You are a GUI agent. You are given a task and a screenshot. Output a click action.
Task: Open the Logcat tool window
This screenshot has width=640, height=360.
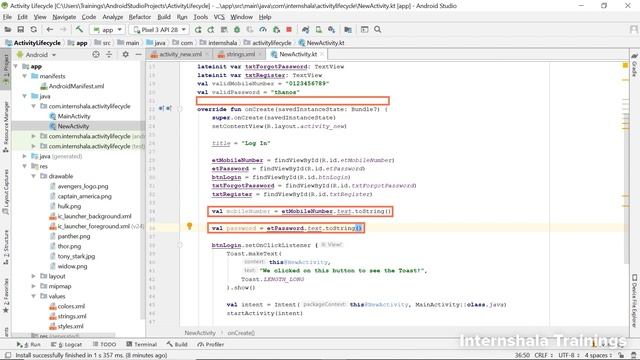(x=67, y=344)
